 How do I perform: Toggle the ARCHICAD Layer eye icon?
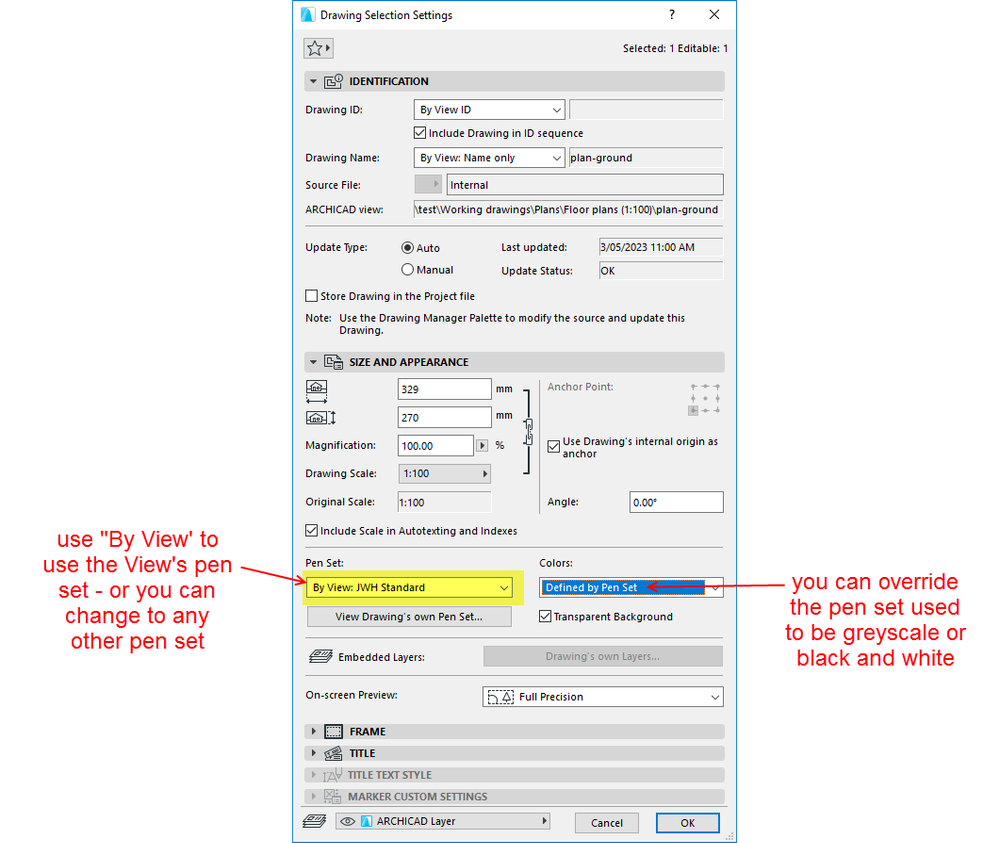point(347,821)
